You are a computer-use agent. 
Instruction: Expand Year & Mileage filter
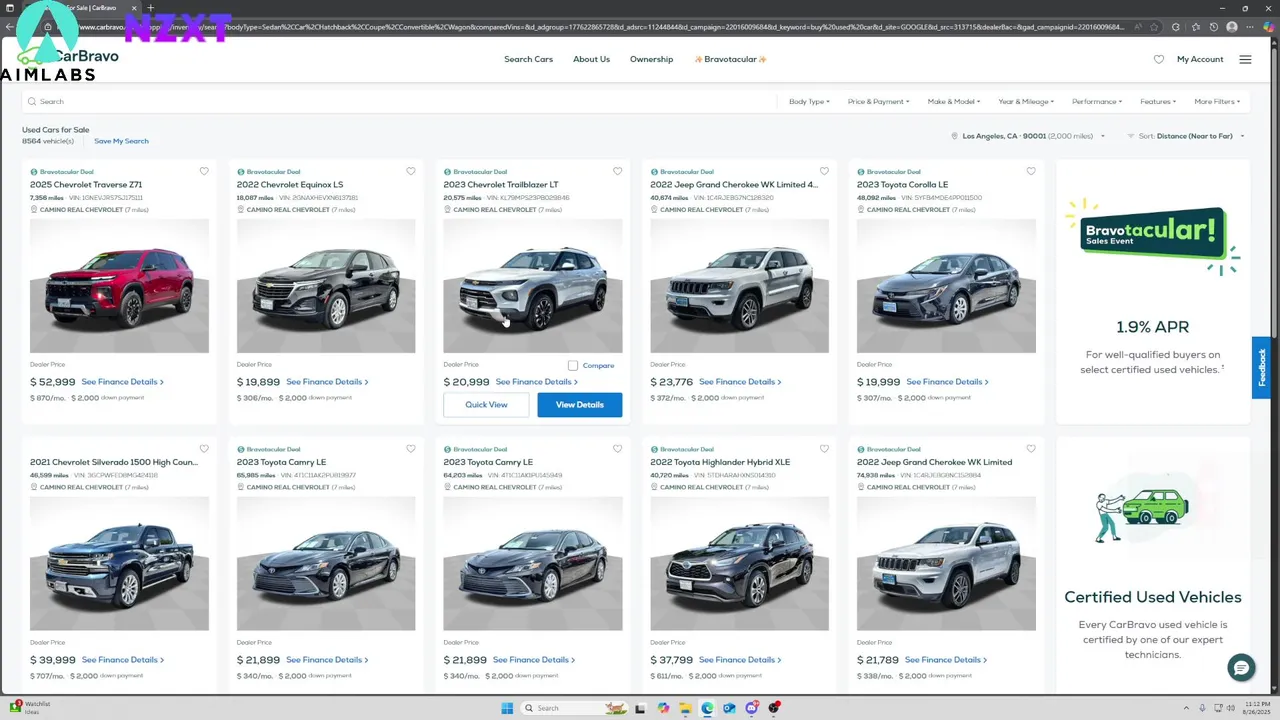coord(1026,101)
